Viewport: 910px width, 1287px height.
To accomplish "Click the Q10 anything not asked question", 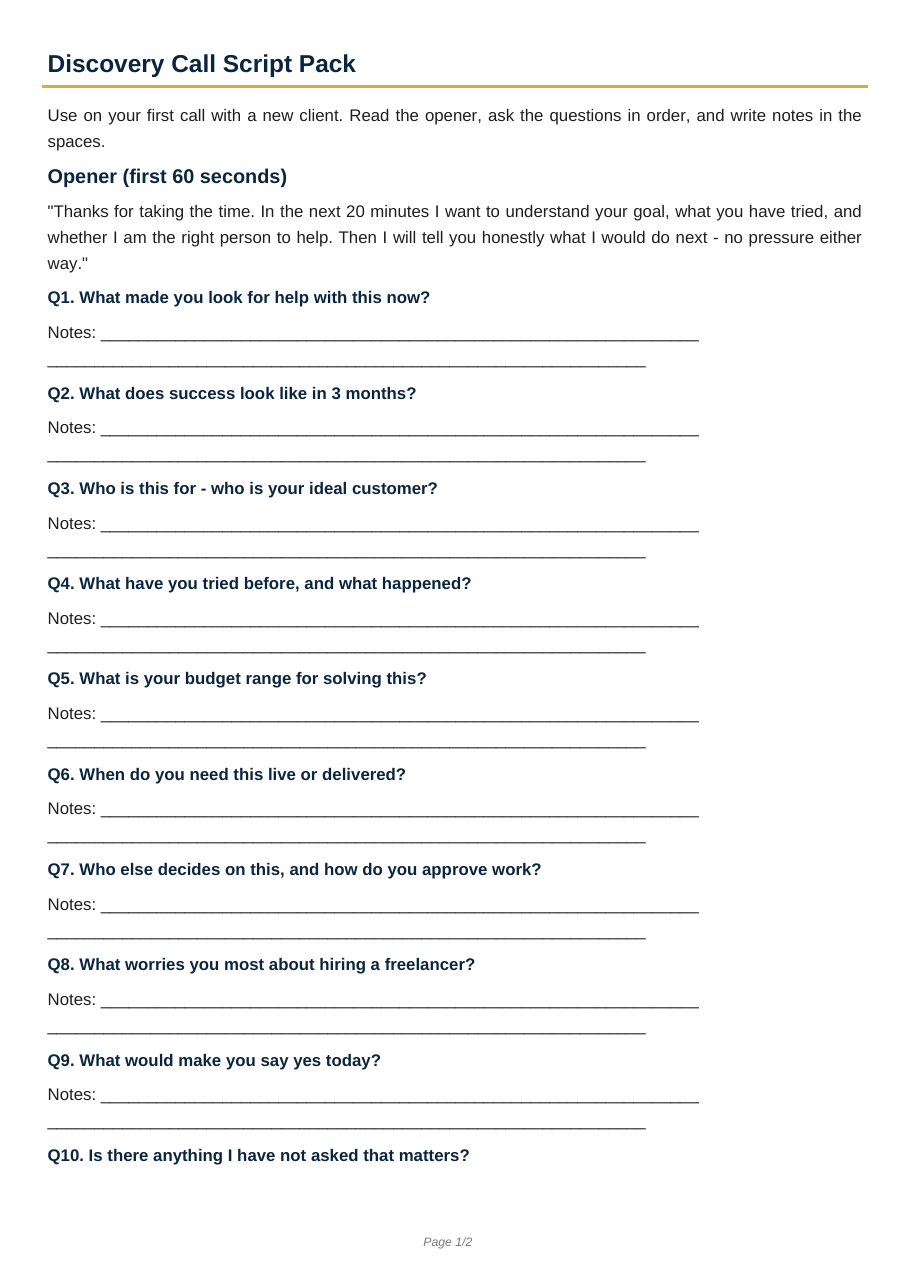I will click(x=258, y=1155).
